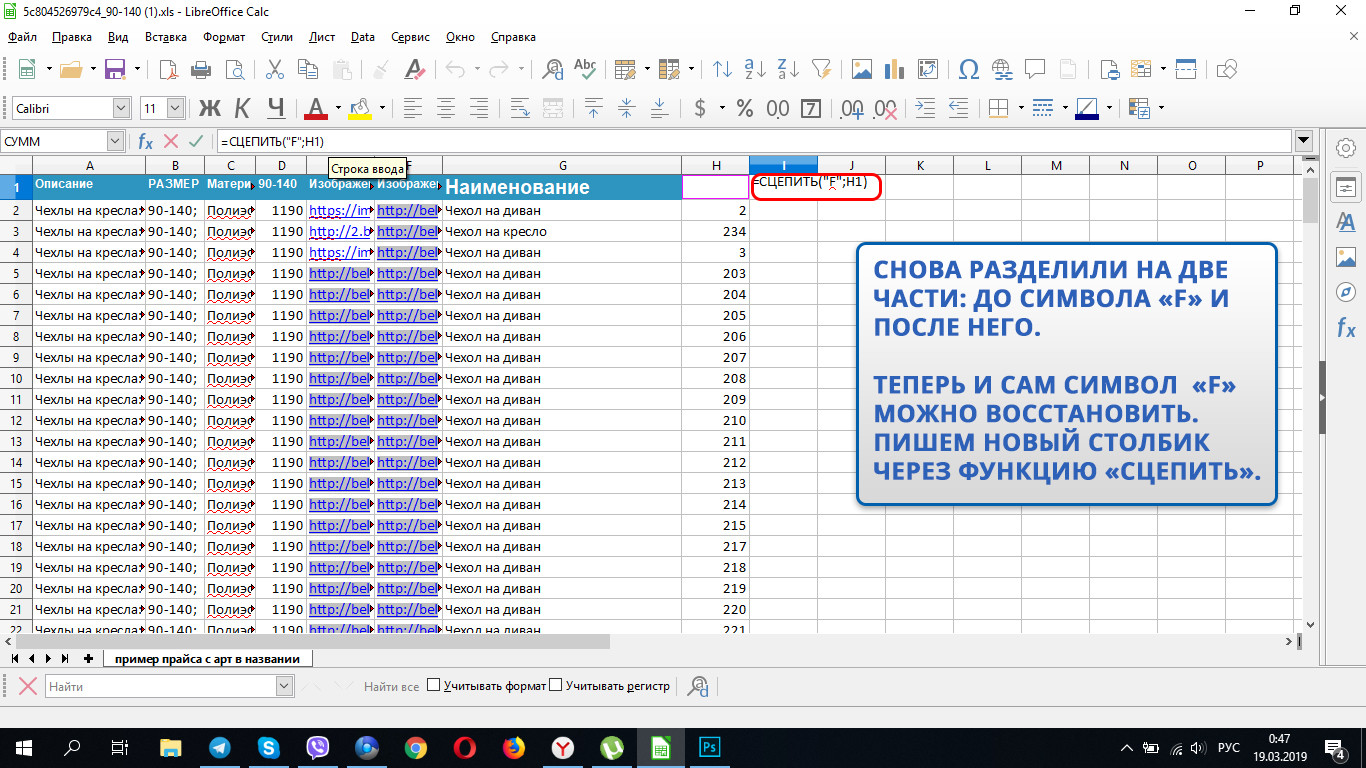This screenshot has height=768, width=1366.
Task: Open sidebar Functions fx icon
Action: [1346, 327]
